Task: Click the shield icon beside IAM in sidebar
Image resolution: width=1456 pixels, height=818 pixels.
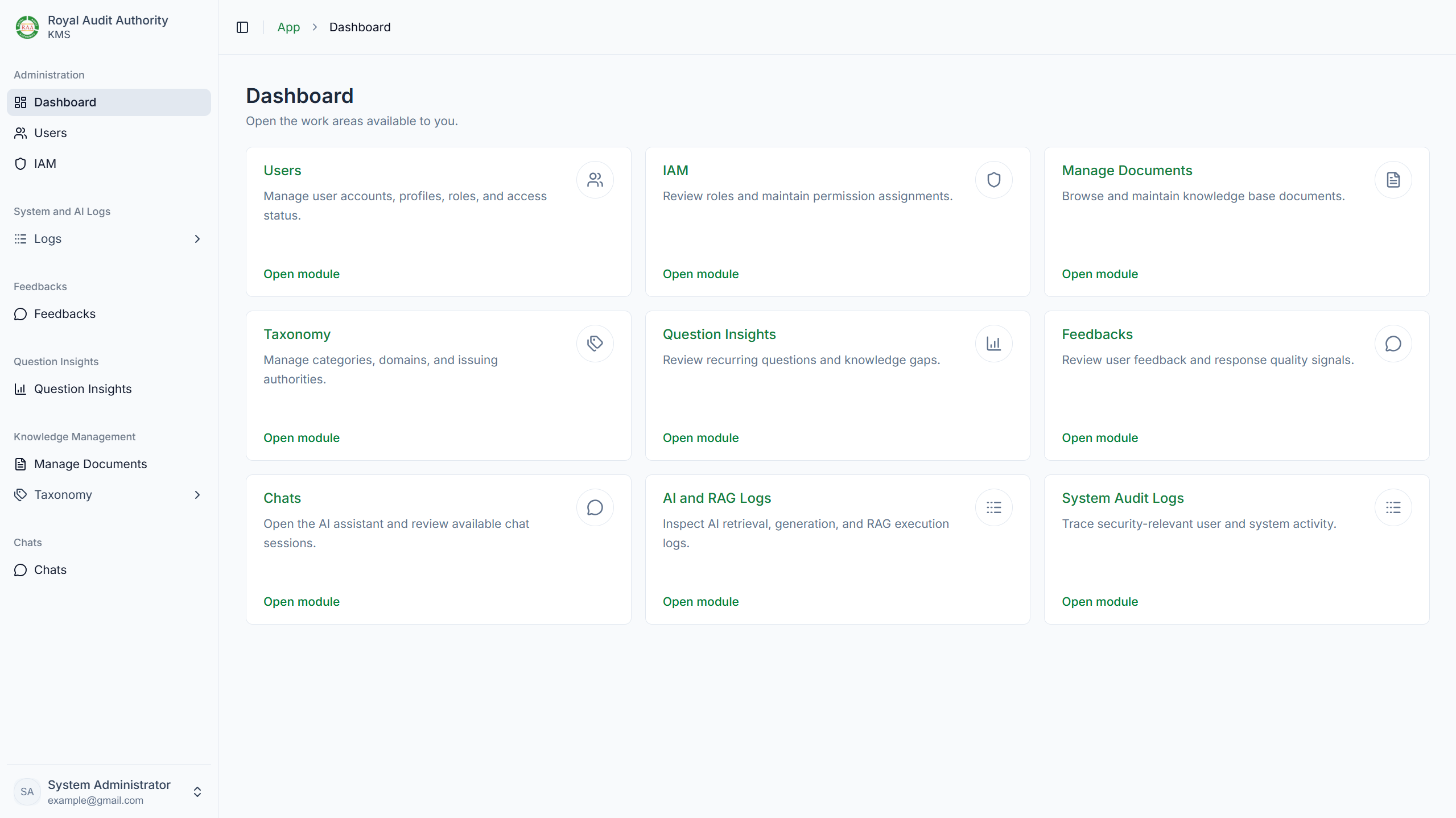Action: pyautogui.click(x=20, y=164)
